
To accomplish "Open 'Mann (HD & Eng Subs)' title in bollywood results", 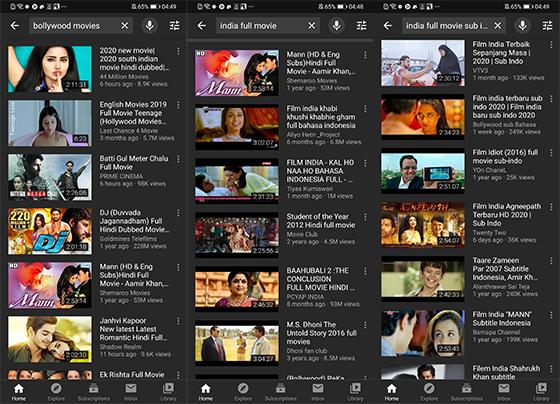I will point(133,275).
